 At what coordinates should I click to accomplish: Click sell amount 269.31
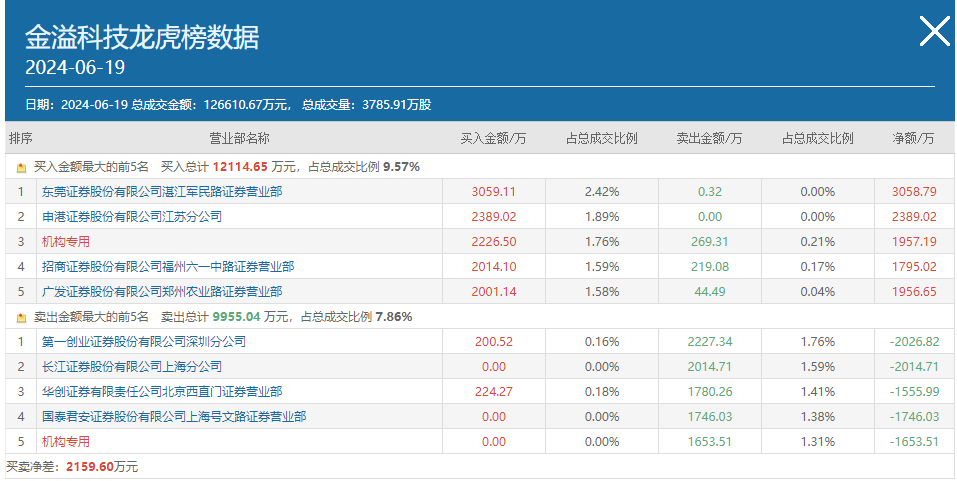[710, 242]
